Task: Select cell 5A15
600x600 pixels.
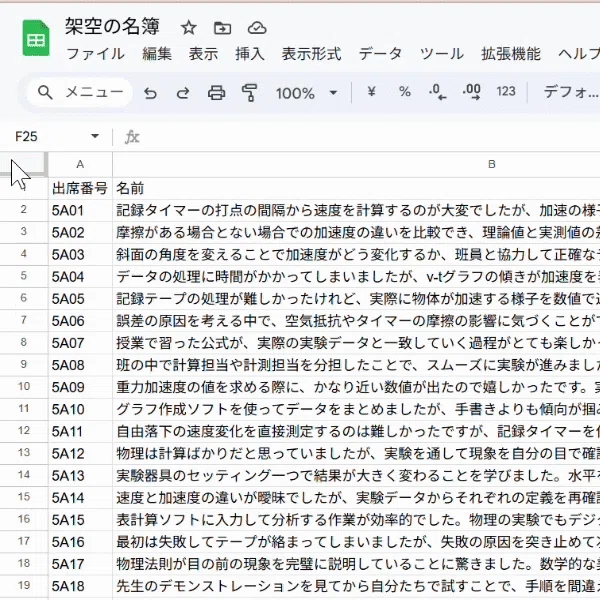Action: (x=80, y=520)
